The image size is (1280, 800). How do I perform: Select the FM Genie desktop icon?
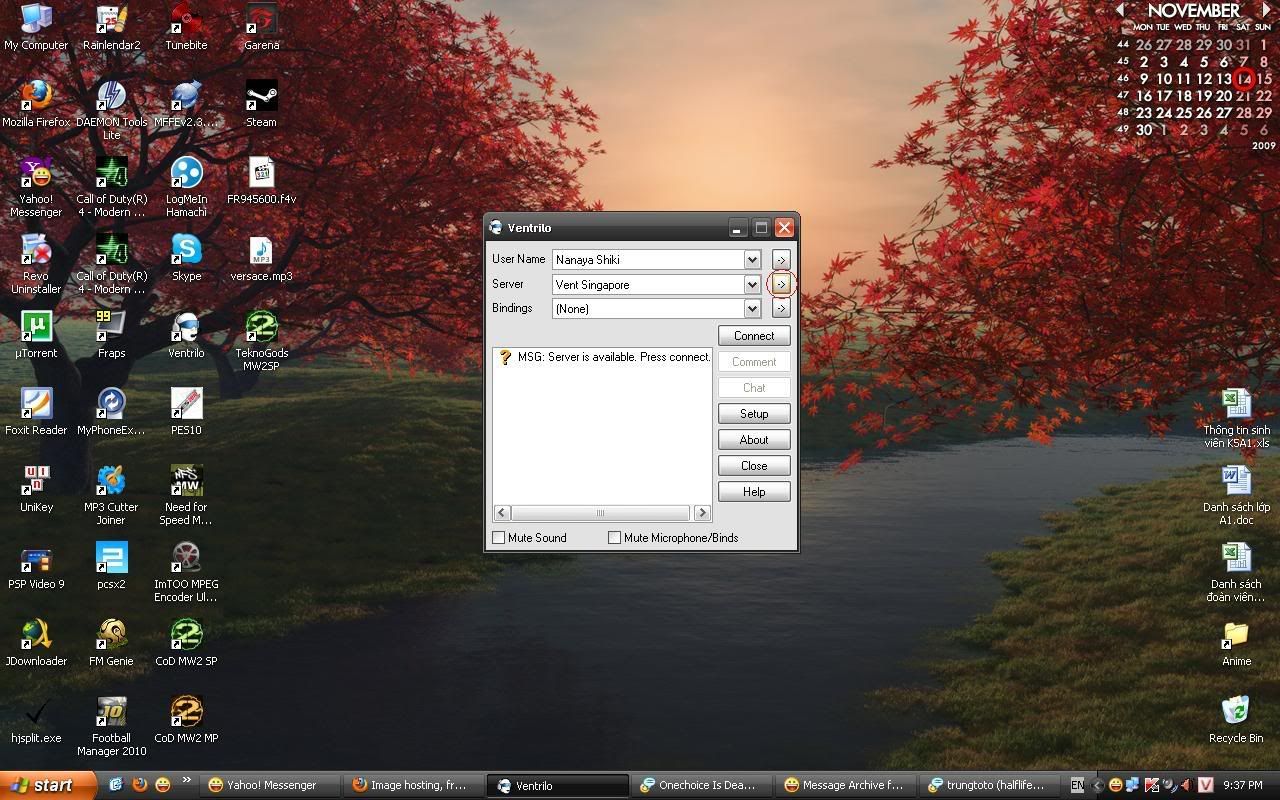[x=111, y=643]
